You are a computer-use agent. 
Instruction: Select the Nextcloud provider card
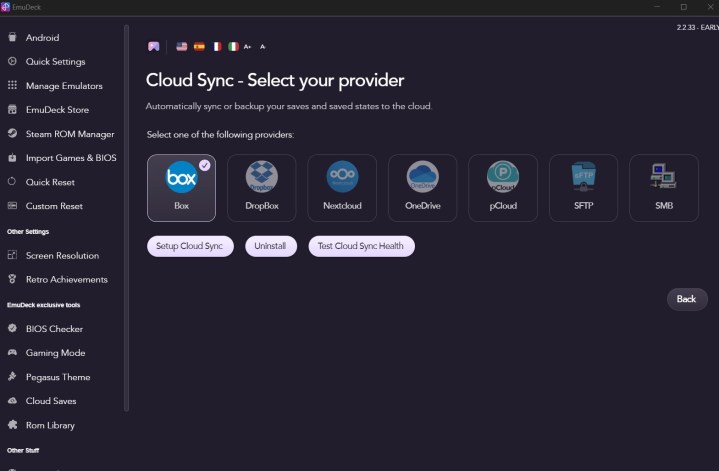pos(342,188)
